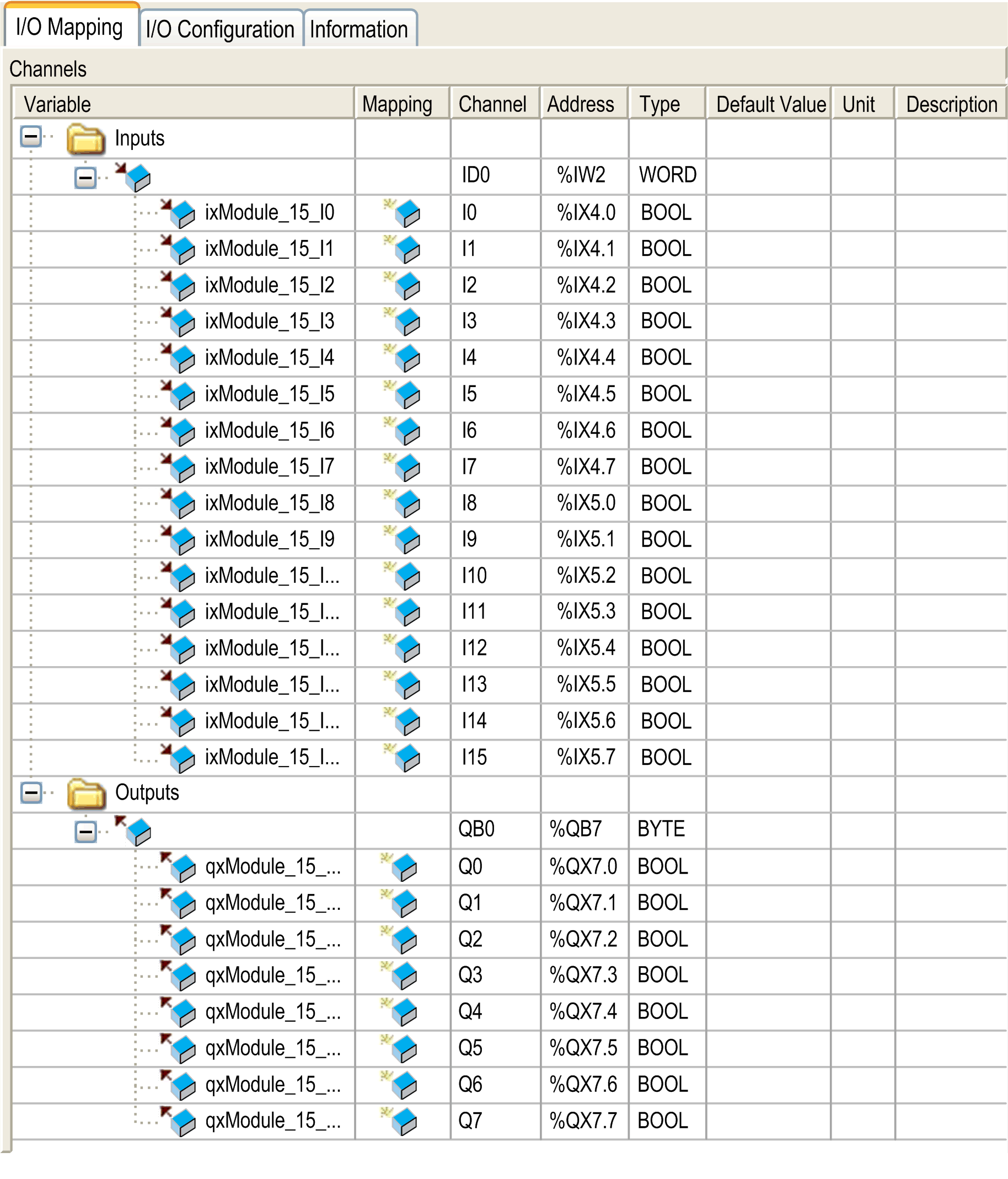
Task: Click the Description cell for Q3
Action: click(951, 976)
